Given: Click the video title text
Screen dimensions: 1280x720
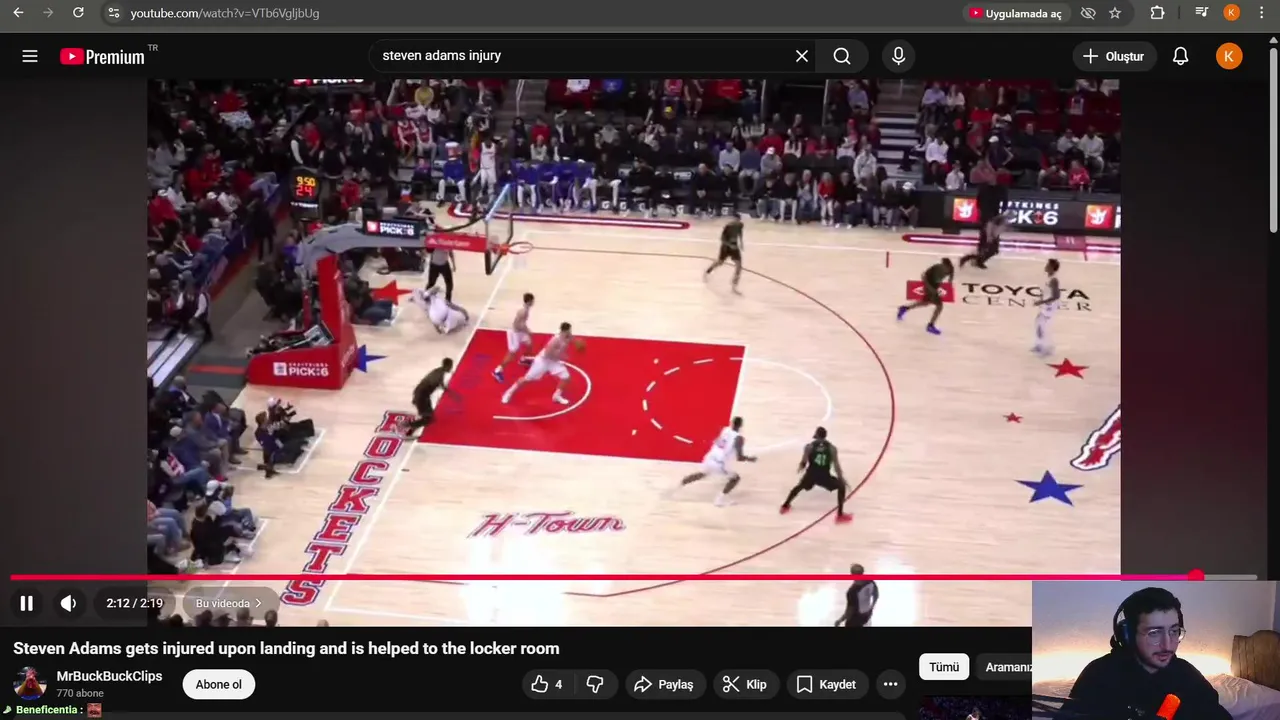Looking at the screenshot, I should 286,648.
